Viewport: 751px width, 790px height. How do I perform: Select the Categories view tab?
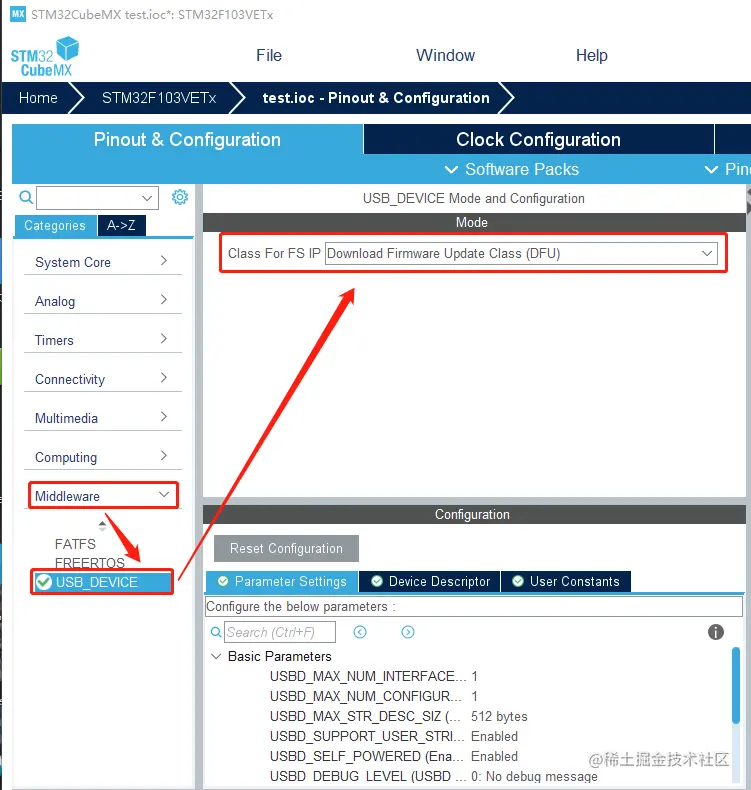(x=55, y=225)
